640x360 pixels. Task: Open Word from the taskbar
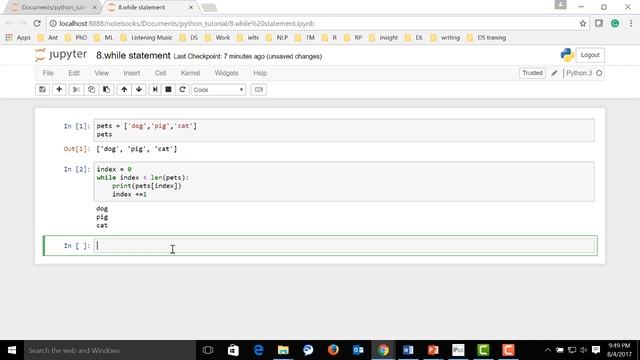point(408,350)
